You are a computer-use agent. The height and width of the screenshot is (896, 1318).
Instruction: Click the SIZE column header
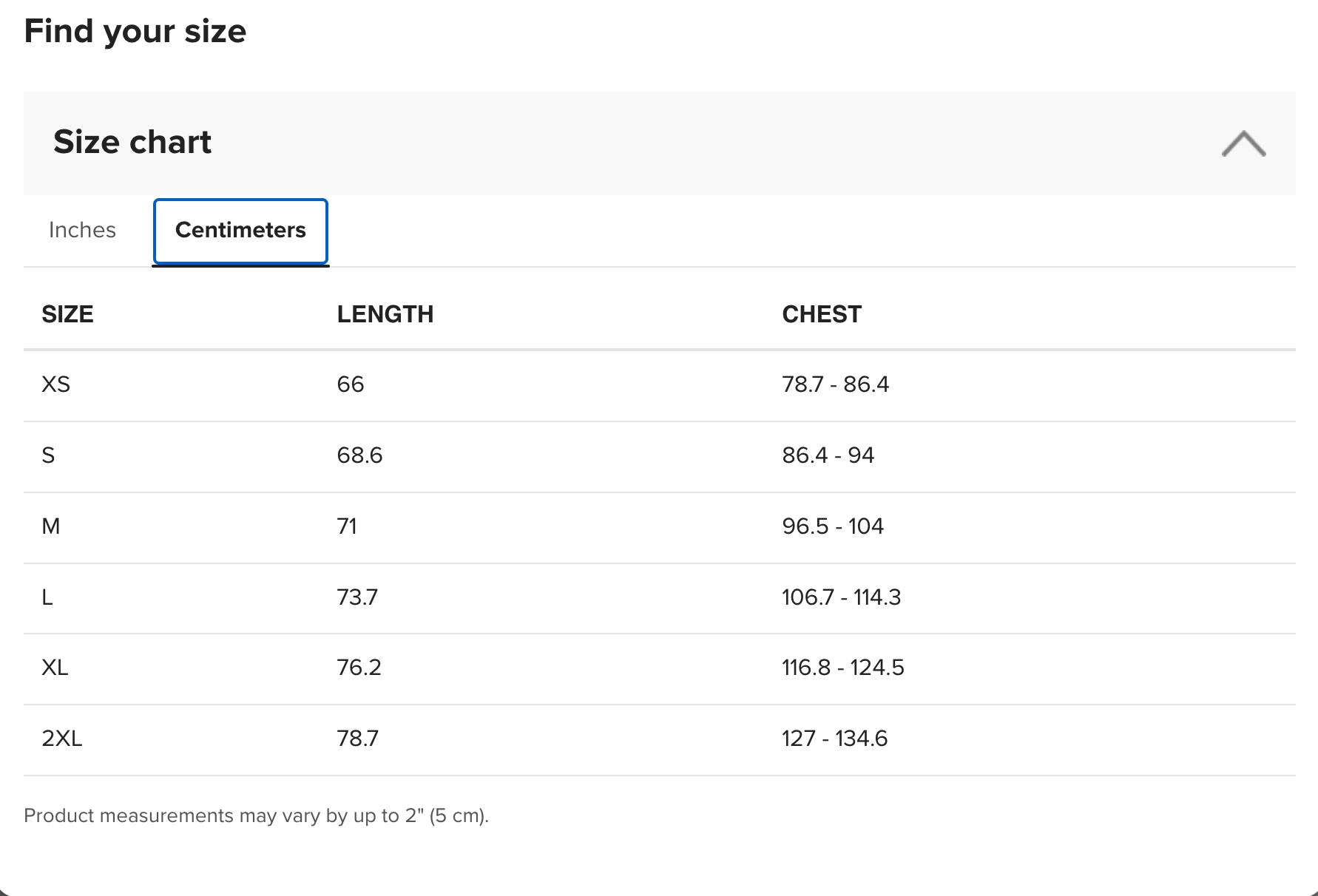point(67,314)
